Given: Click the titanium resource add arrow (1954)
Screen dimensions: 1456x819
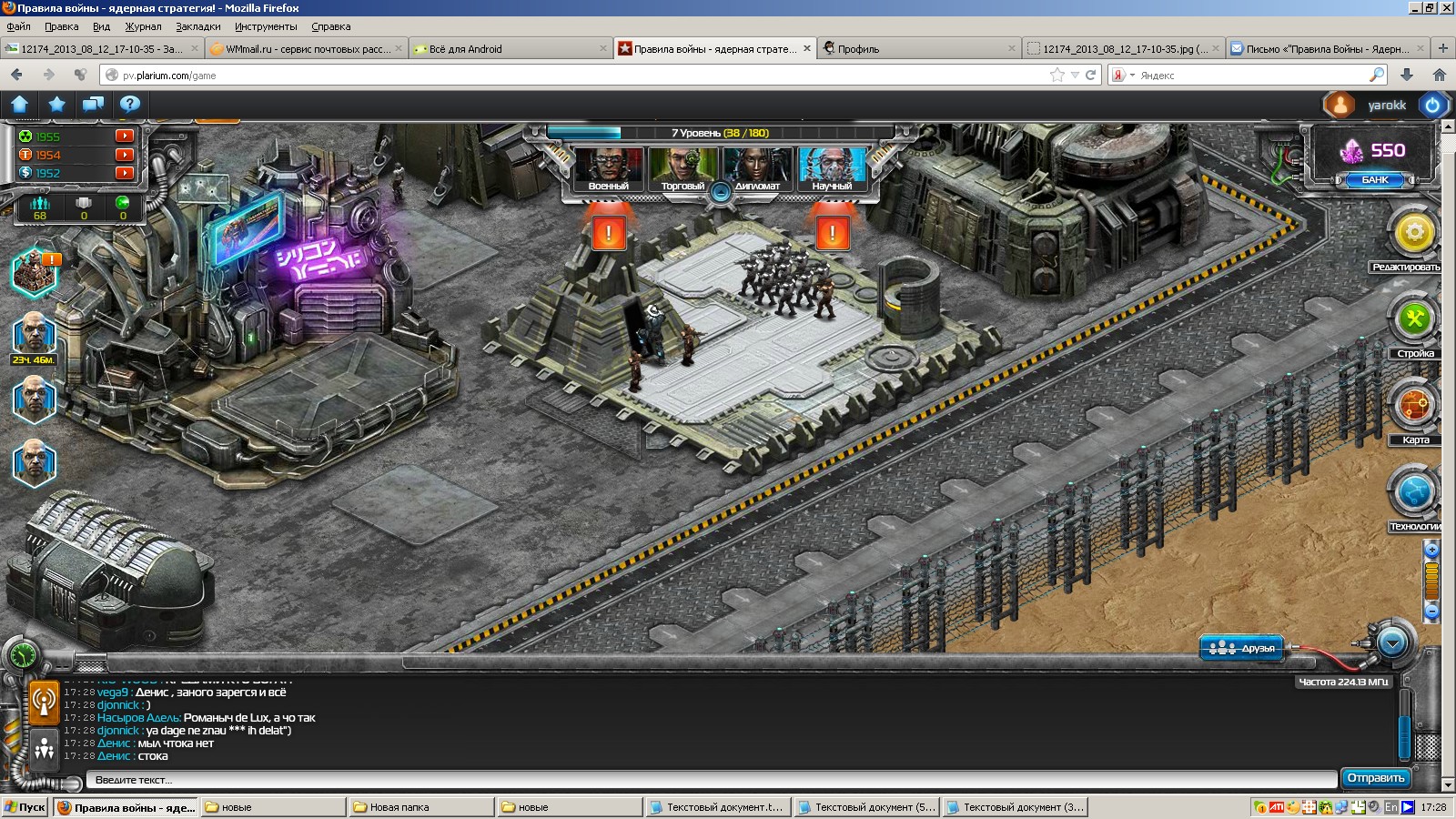Looking at the screenshot, I should pos(125,155).
